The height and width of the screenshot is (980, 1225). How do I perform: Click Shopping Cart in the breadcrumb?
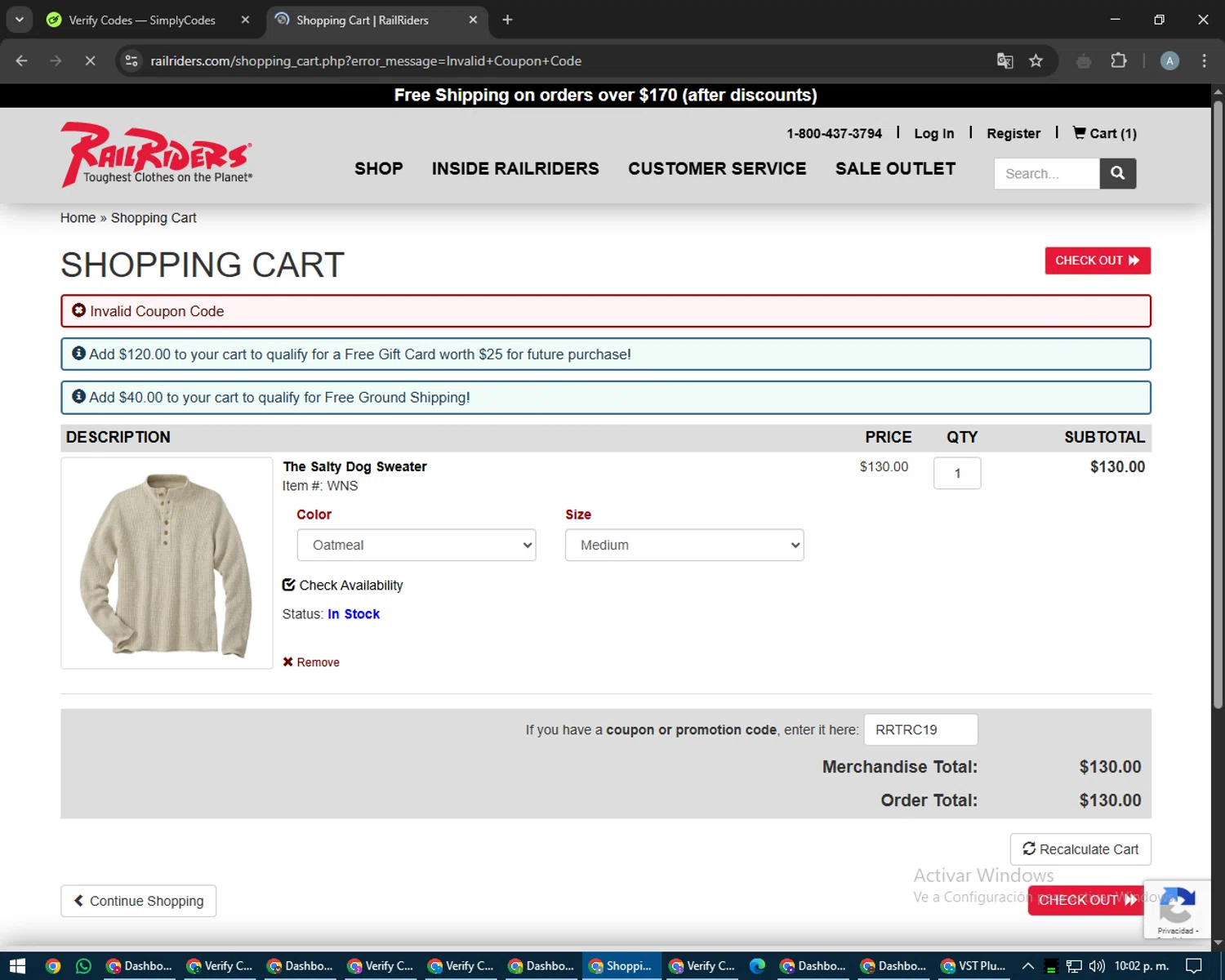coord(154,218)
